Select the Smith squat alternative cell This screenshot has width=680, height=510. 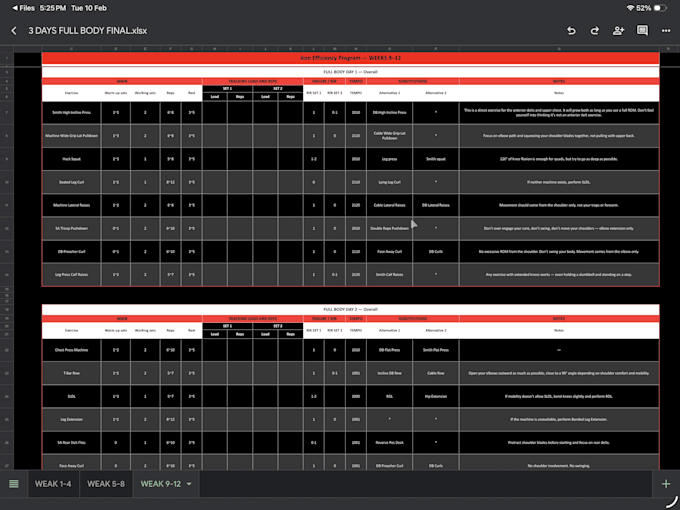tap(436, 159)
